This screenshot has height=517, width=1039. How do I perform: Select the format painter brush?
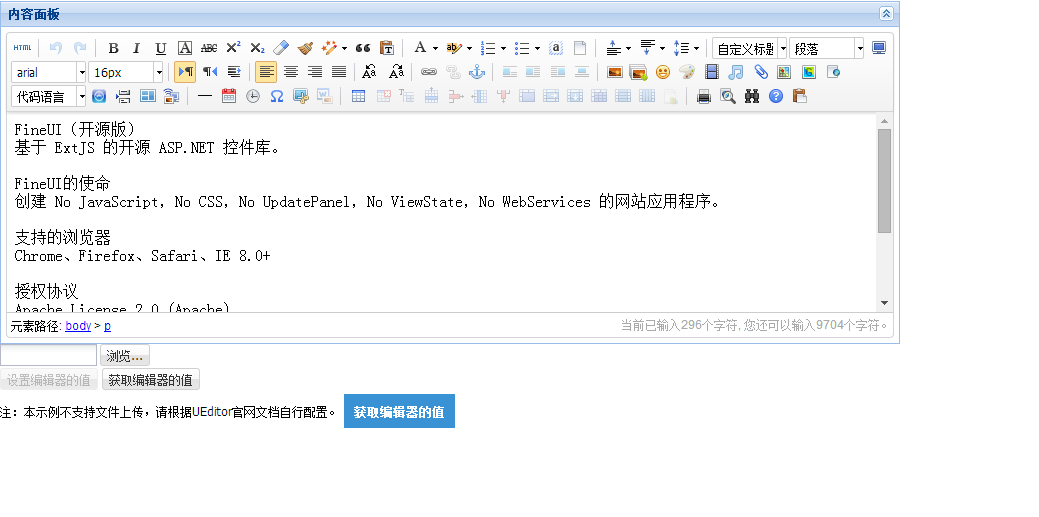coord(305,48)
